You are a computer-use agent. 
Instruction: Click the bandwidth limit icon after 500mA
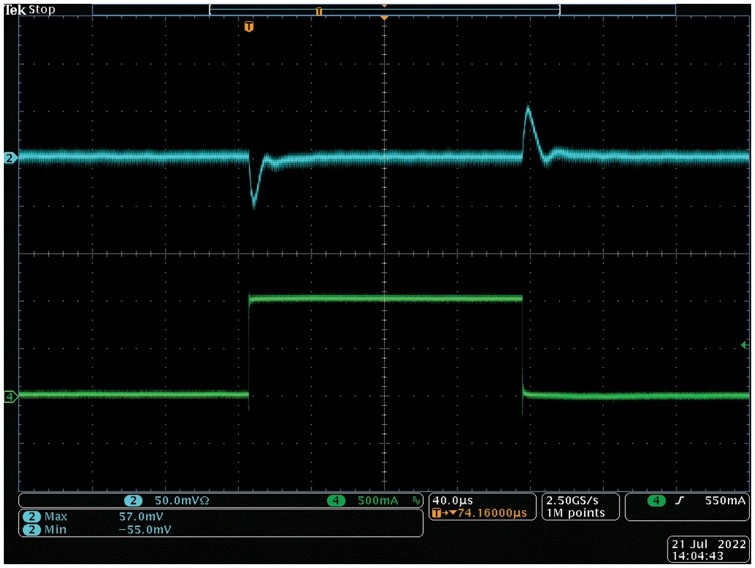pos(417,501)
